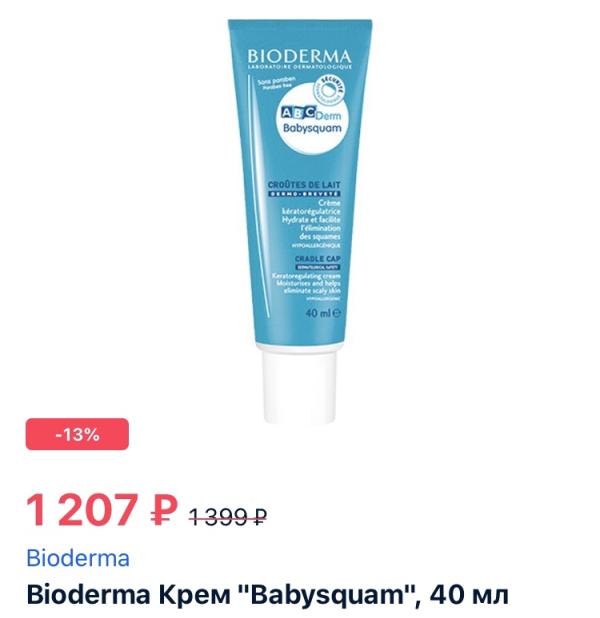The width and height of the screenshot is (600, 618).
Task: Click the white cap of the tube
Action: click(300, 387)
